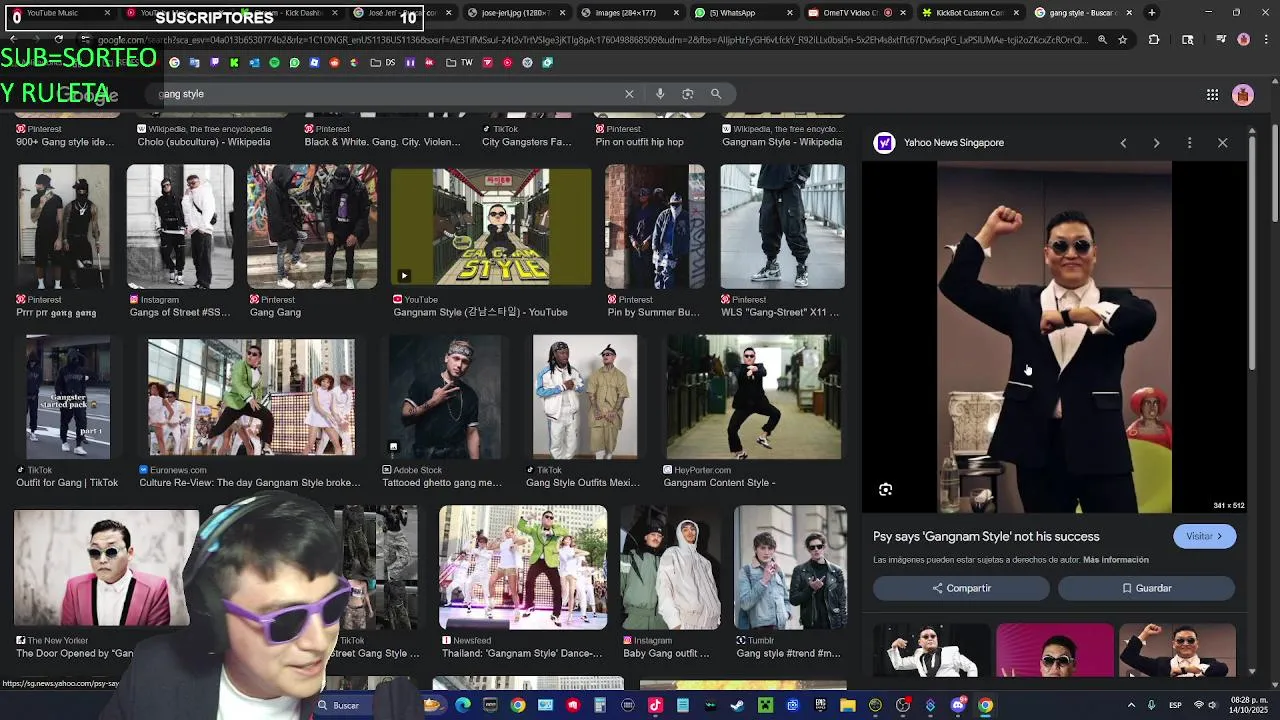Open the Yahoo News Singapore source link

954,143
